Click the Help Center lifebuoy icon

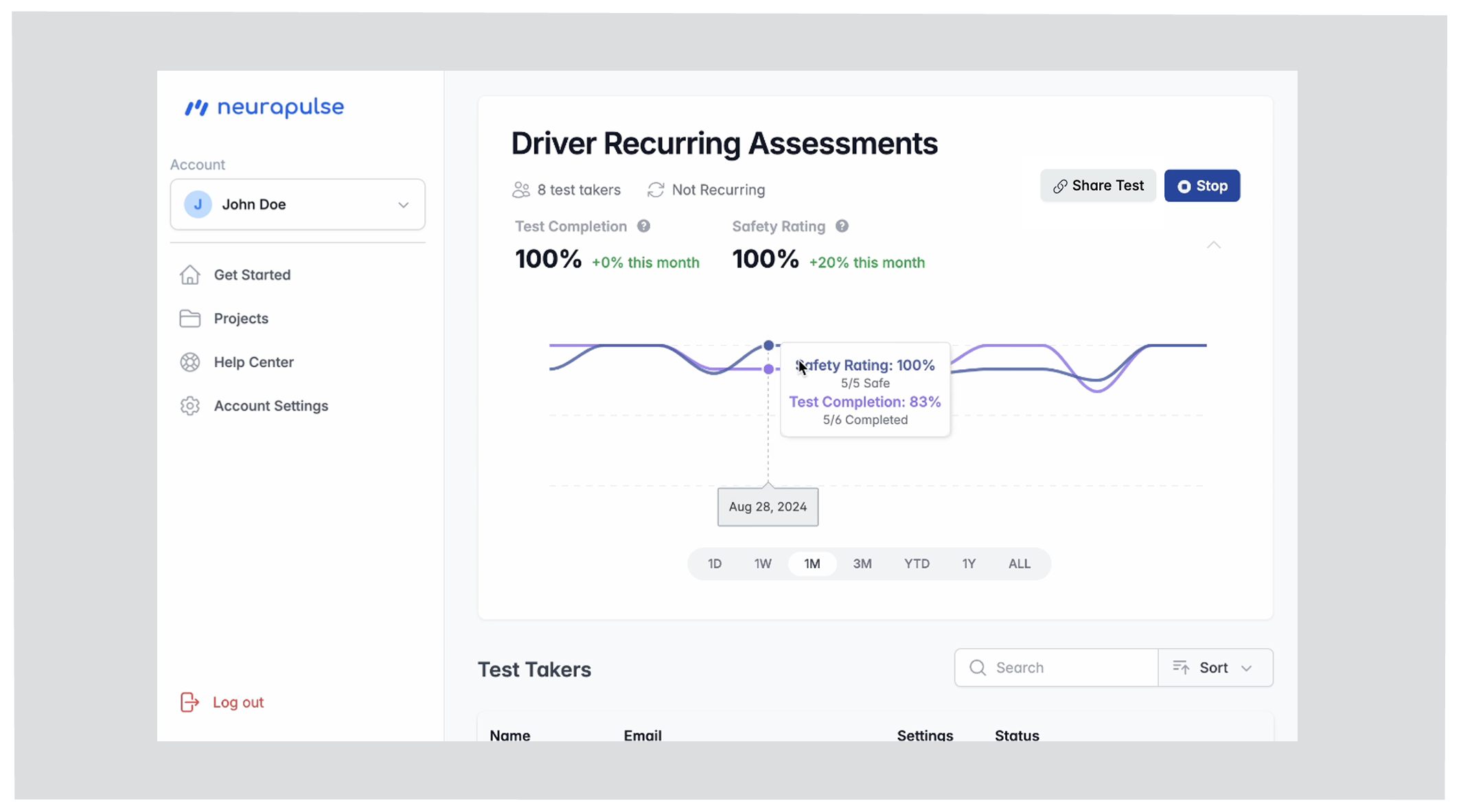(x=190, y=362)
